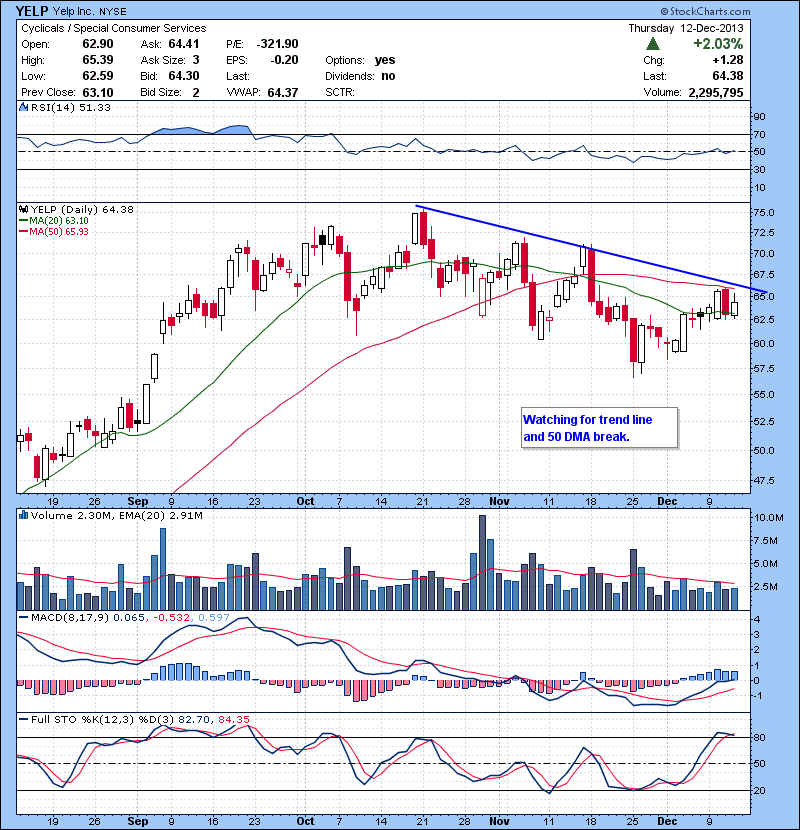Click the Last 64.38 price value
This screenshot has height=830, width=800.
pyautogui.click(x=727, y=76)
